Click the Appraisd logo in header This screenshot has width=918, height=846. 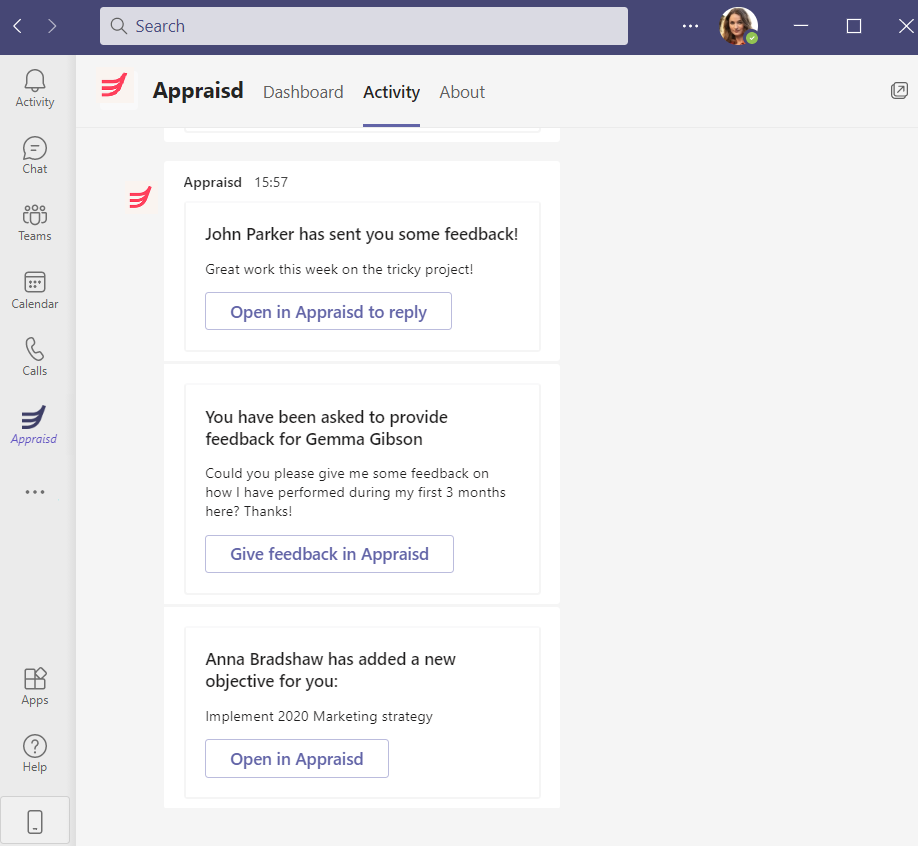(x=118, y=89)
